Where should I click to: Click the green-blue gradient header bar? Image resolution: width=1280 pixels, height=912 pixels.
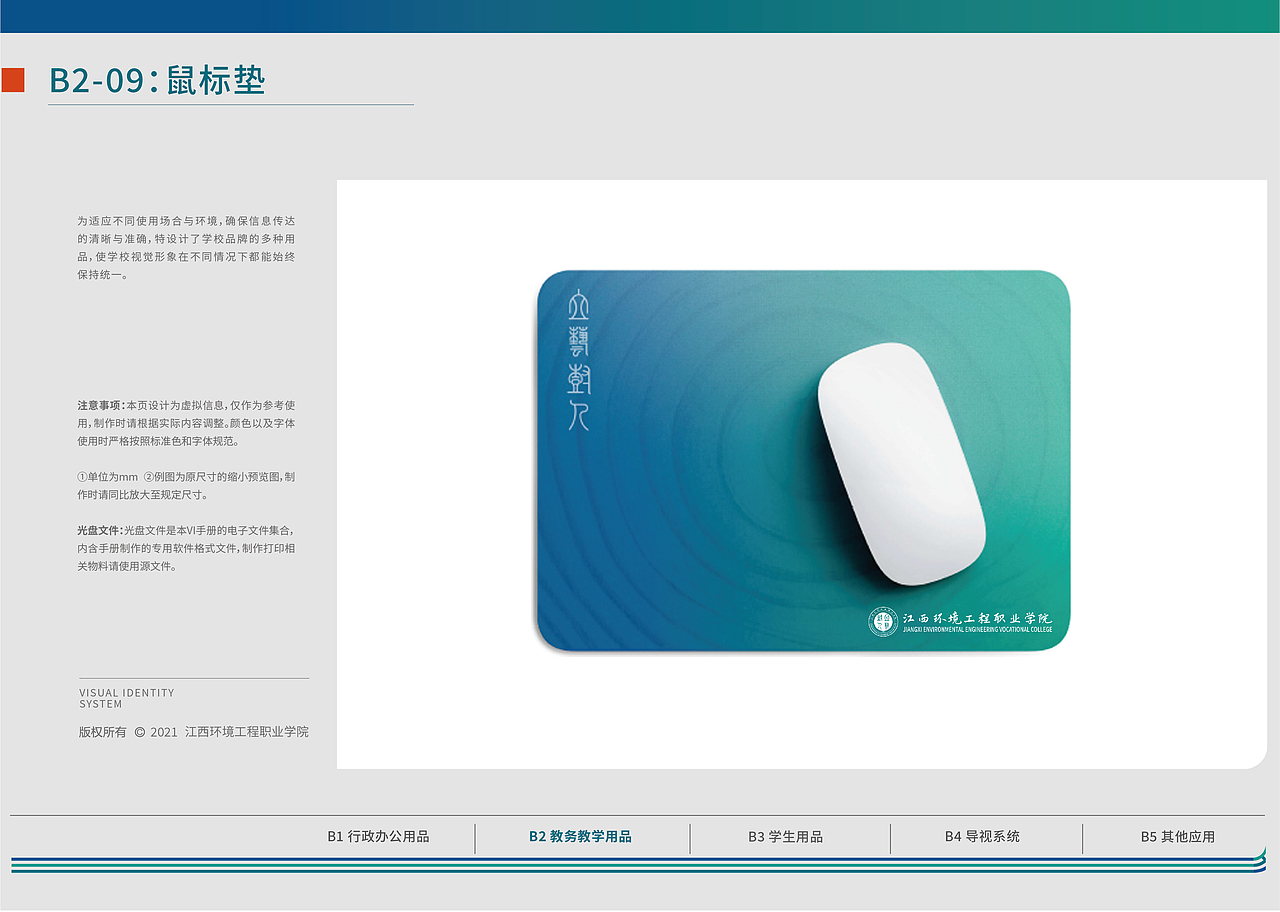point(640,16)
